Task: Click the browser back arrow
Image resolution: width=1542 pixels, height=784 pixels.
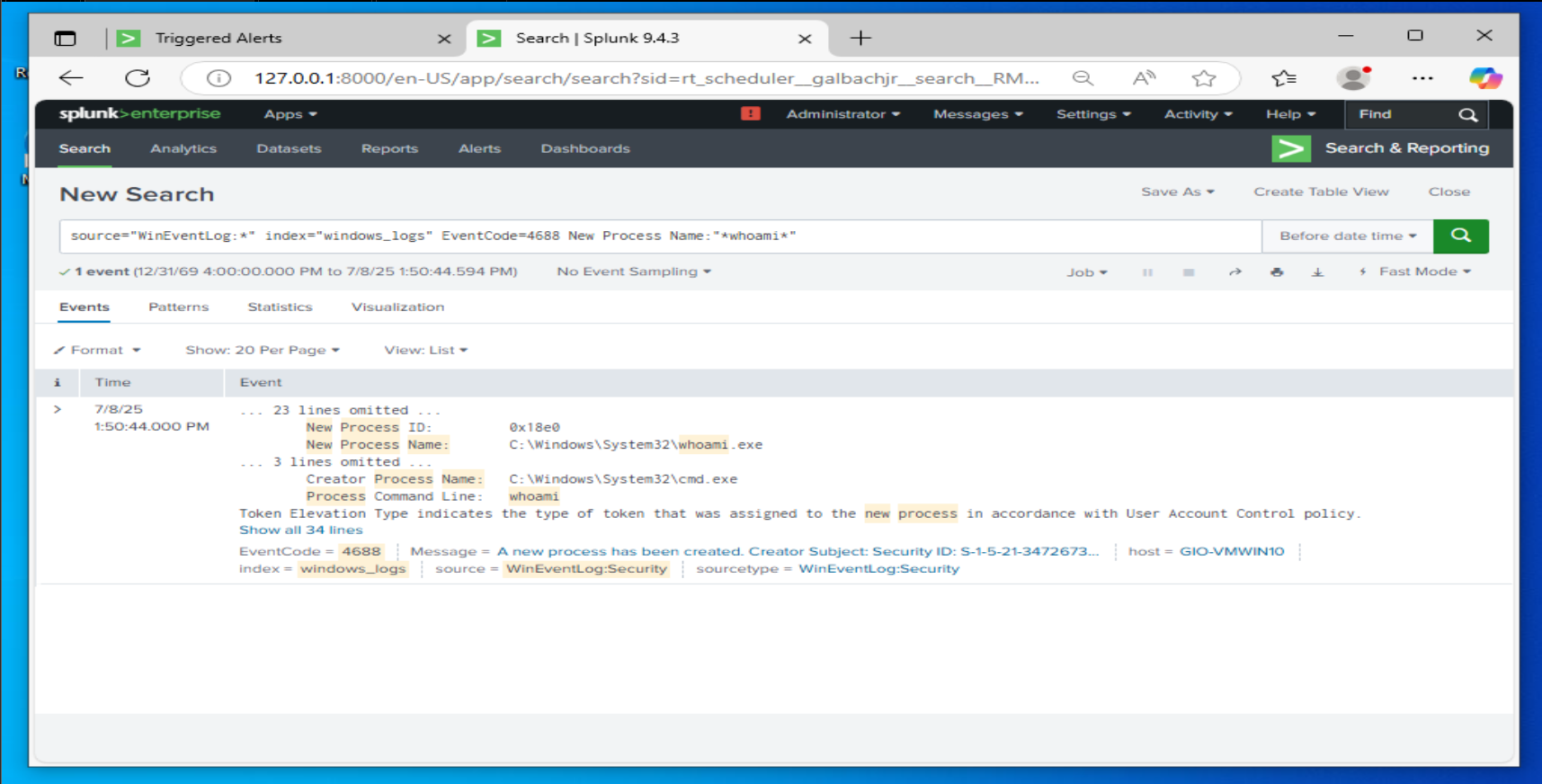Action: (71, 78)
